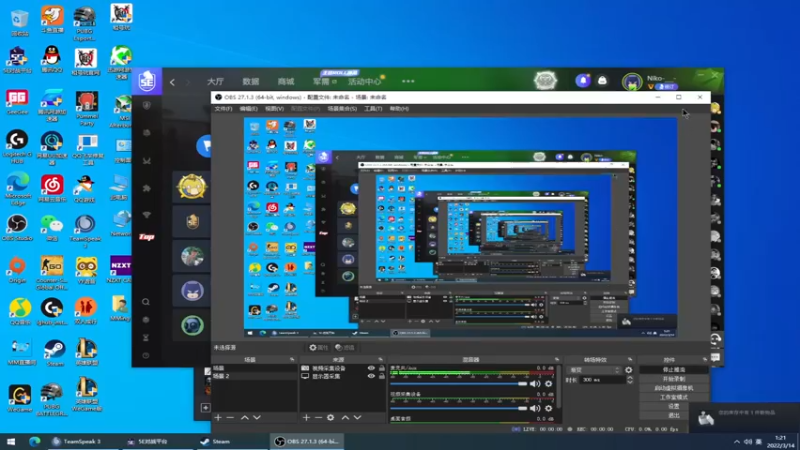Open 商城 tab in 5E platform
Viewport: 800px width, 450px height.
tap(286, 82)
